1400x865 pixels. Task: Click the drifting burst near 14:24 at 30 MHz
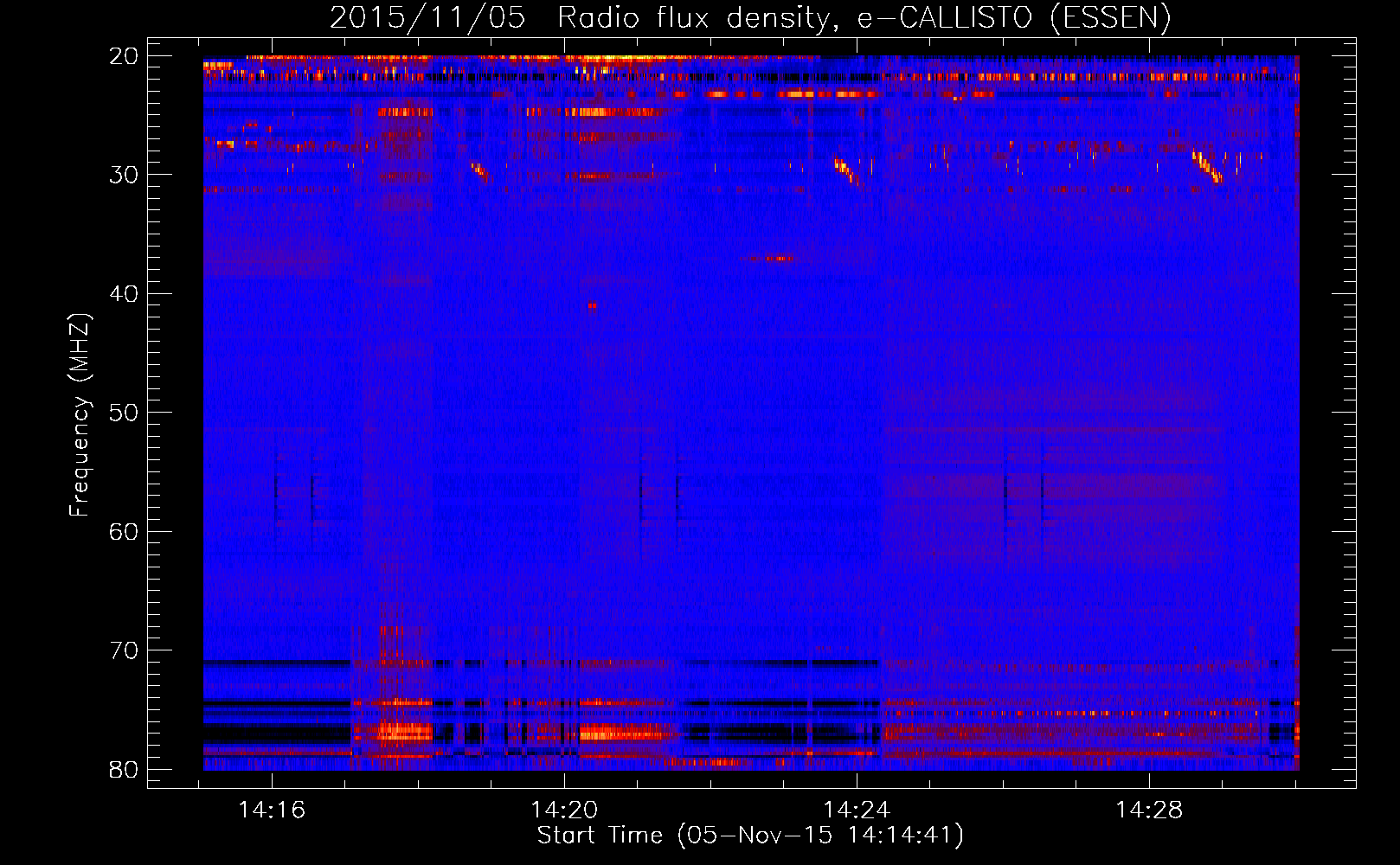coord(848,170)
